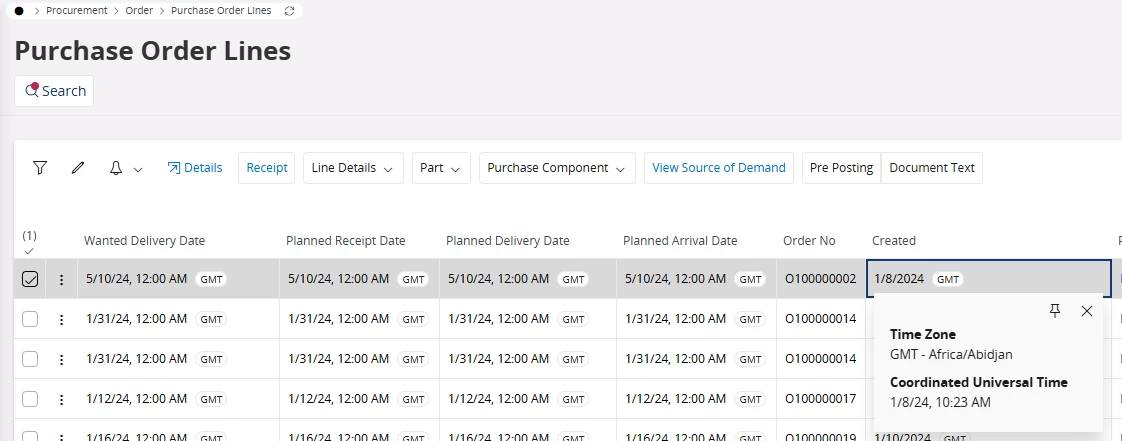1122x441 pixels.
Task: Open the Part dropdown menu
Action: click(441, 168)
